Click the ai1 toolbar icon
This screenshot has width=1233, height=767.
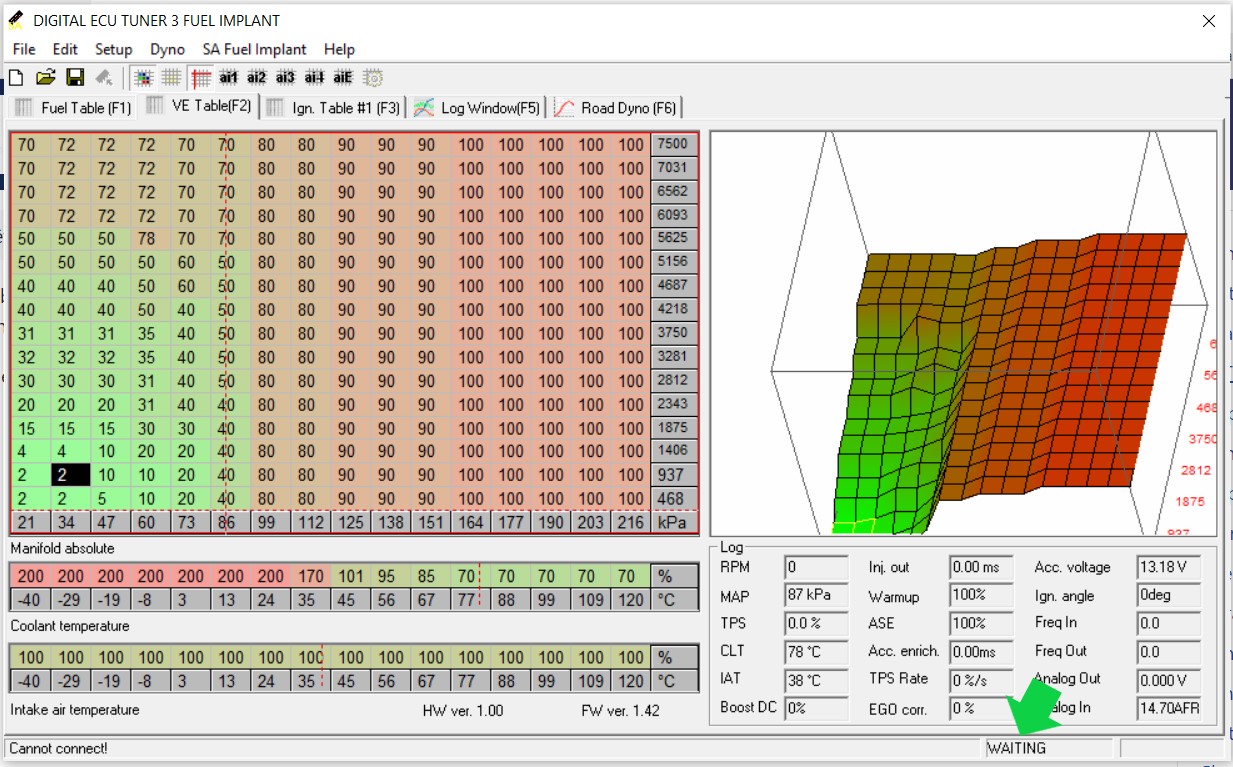click(x=228, y=78)
